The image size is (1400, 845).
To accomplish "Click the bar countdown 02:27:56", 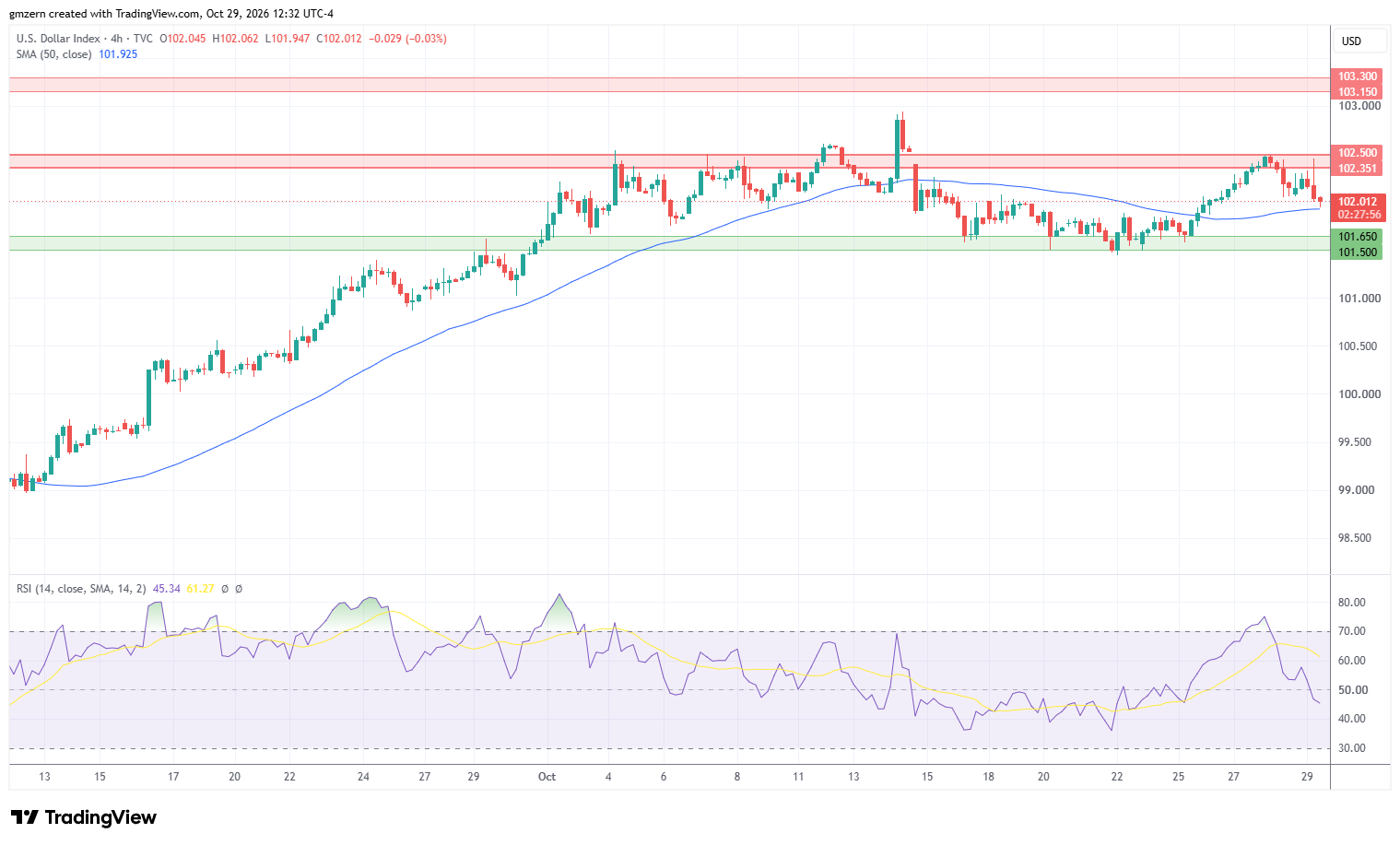I will (x=1358, y=215).
